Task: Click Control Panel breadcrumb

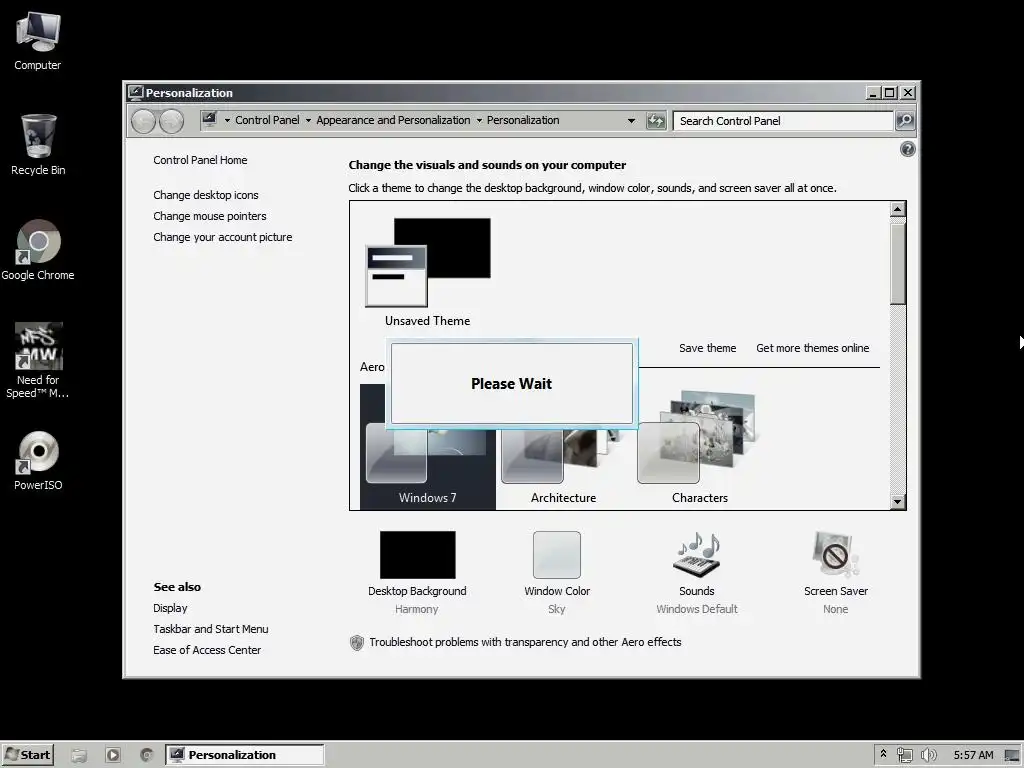Action: tap(267, 120)
